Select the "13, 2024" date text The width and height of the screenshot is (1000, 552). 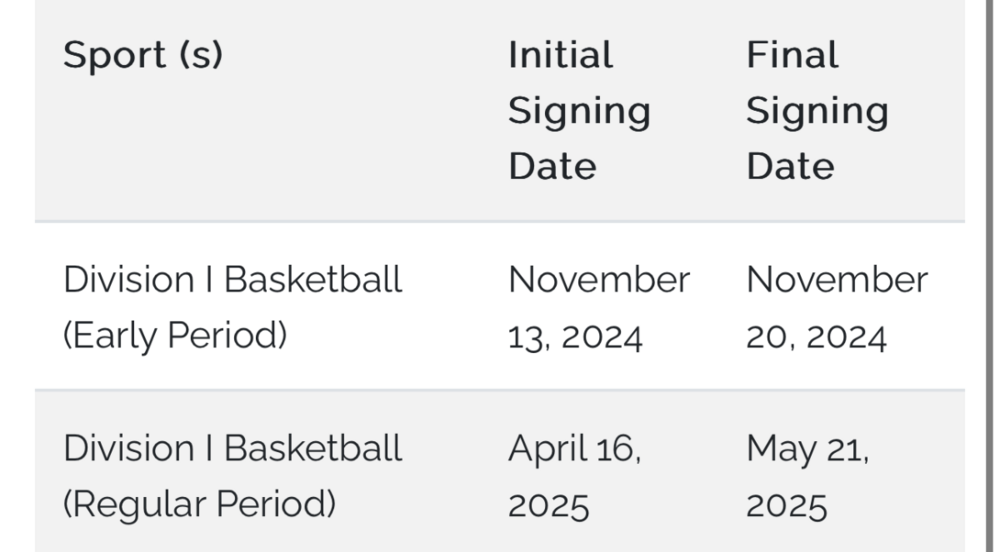(x=574, y=337)
